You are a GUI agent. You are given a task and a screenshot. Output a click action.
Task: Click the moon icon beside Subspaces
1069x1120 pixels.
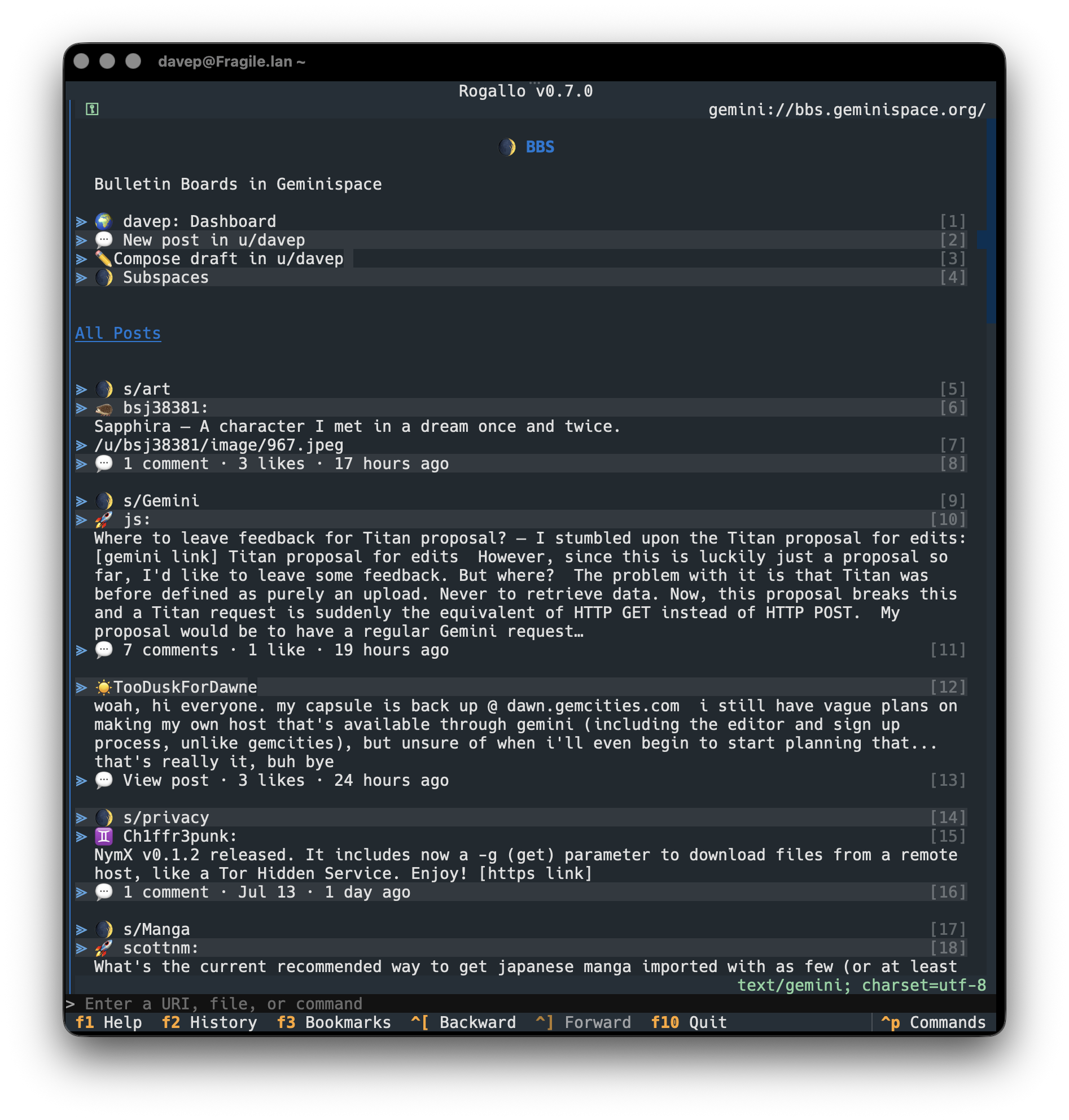[104, 277]
